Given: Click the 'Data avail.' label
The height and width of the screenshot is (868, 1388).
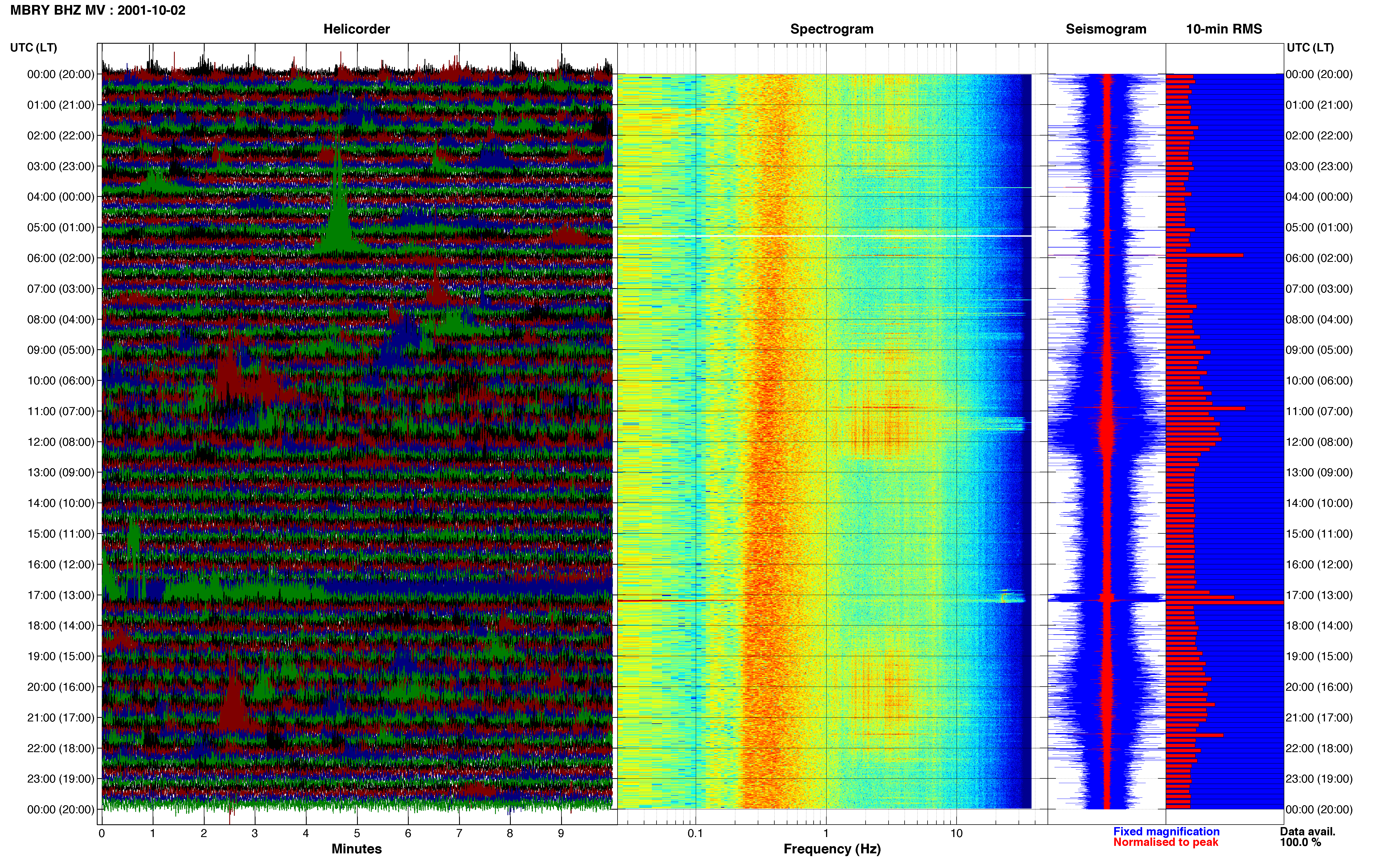Looking at the screenshot, I should pos(1308,831).
